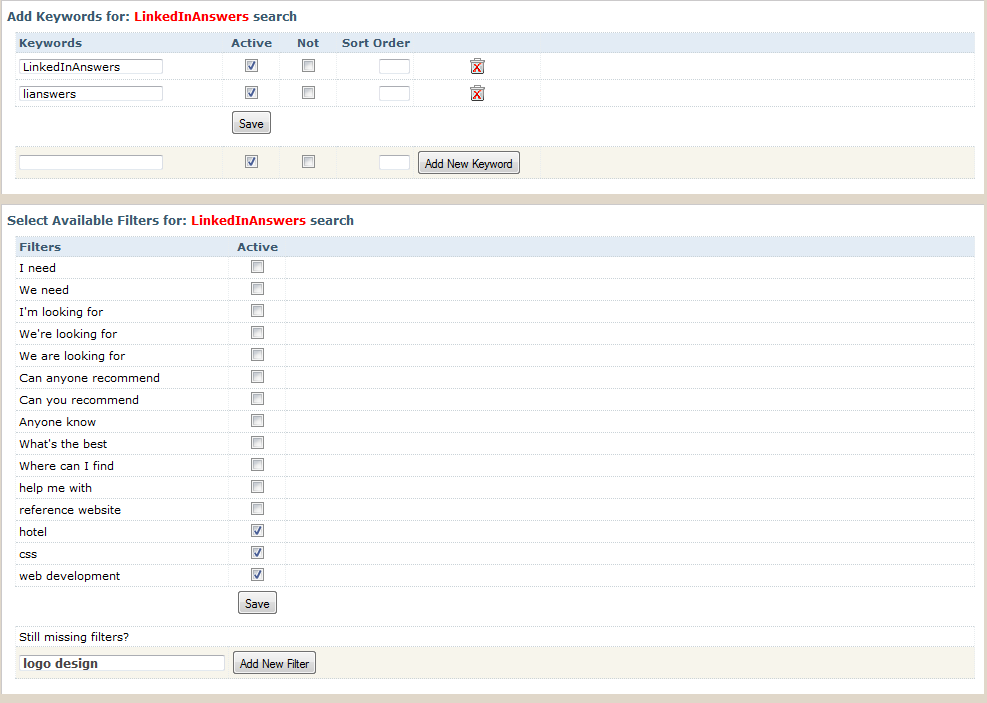
Task: Enable the 'Anyone know' filter
Action: (x=257, y=421)
